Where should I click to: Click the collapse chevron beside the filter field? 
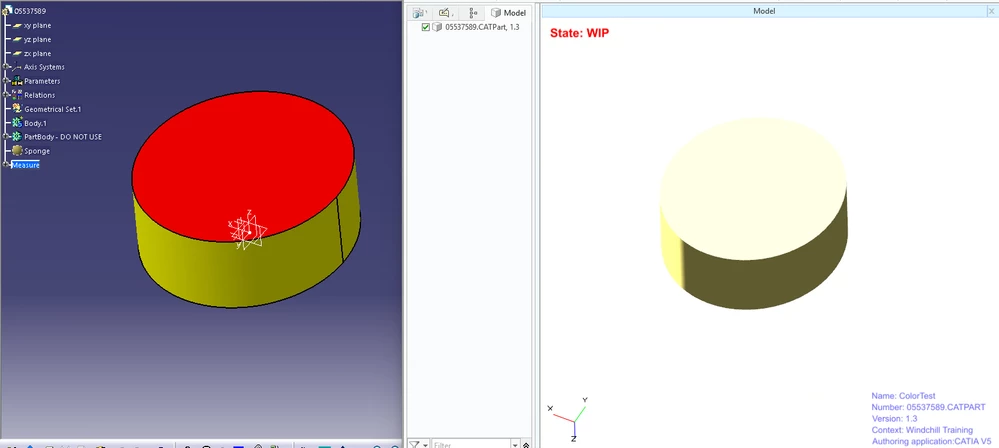pyautogui.click(x=526, y=444)
